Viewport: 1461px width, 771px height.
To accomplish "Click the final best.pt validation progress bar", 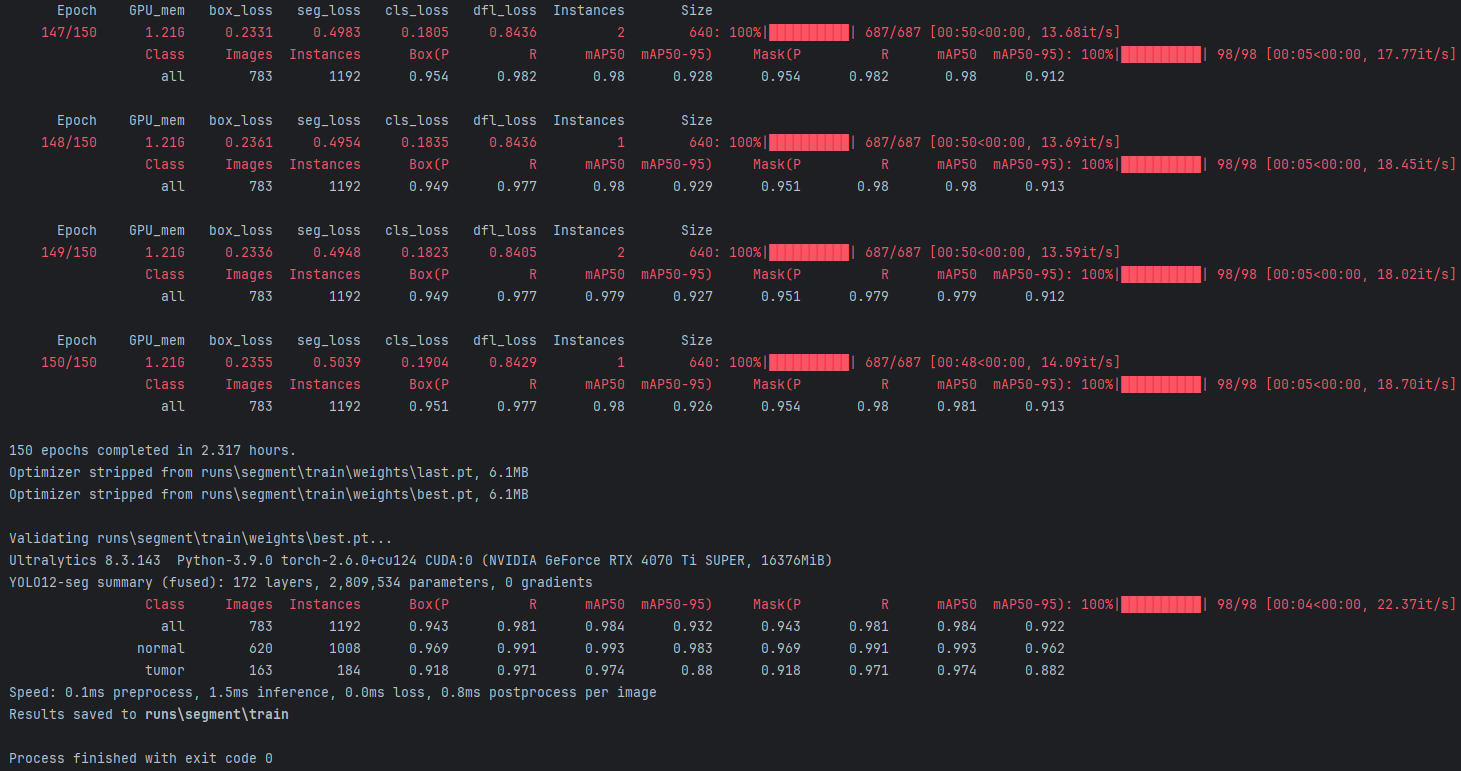I will pos(1161,605).
